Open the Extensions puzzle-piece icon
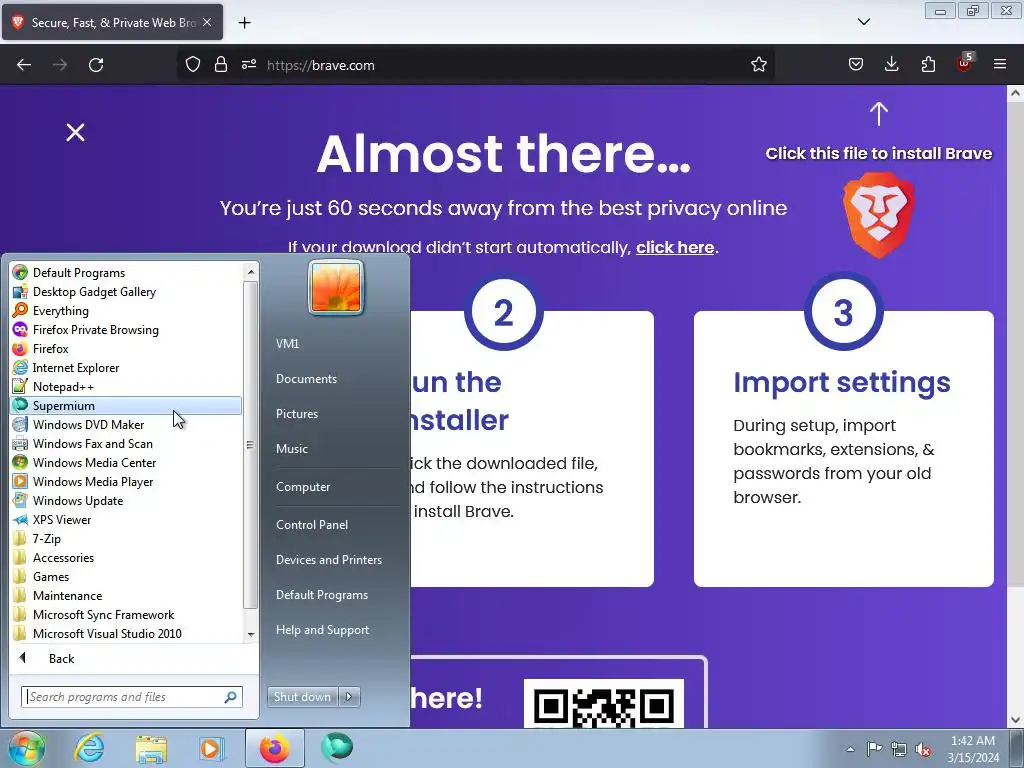The image size is (1024, 768). 928,64
